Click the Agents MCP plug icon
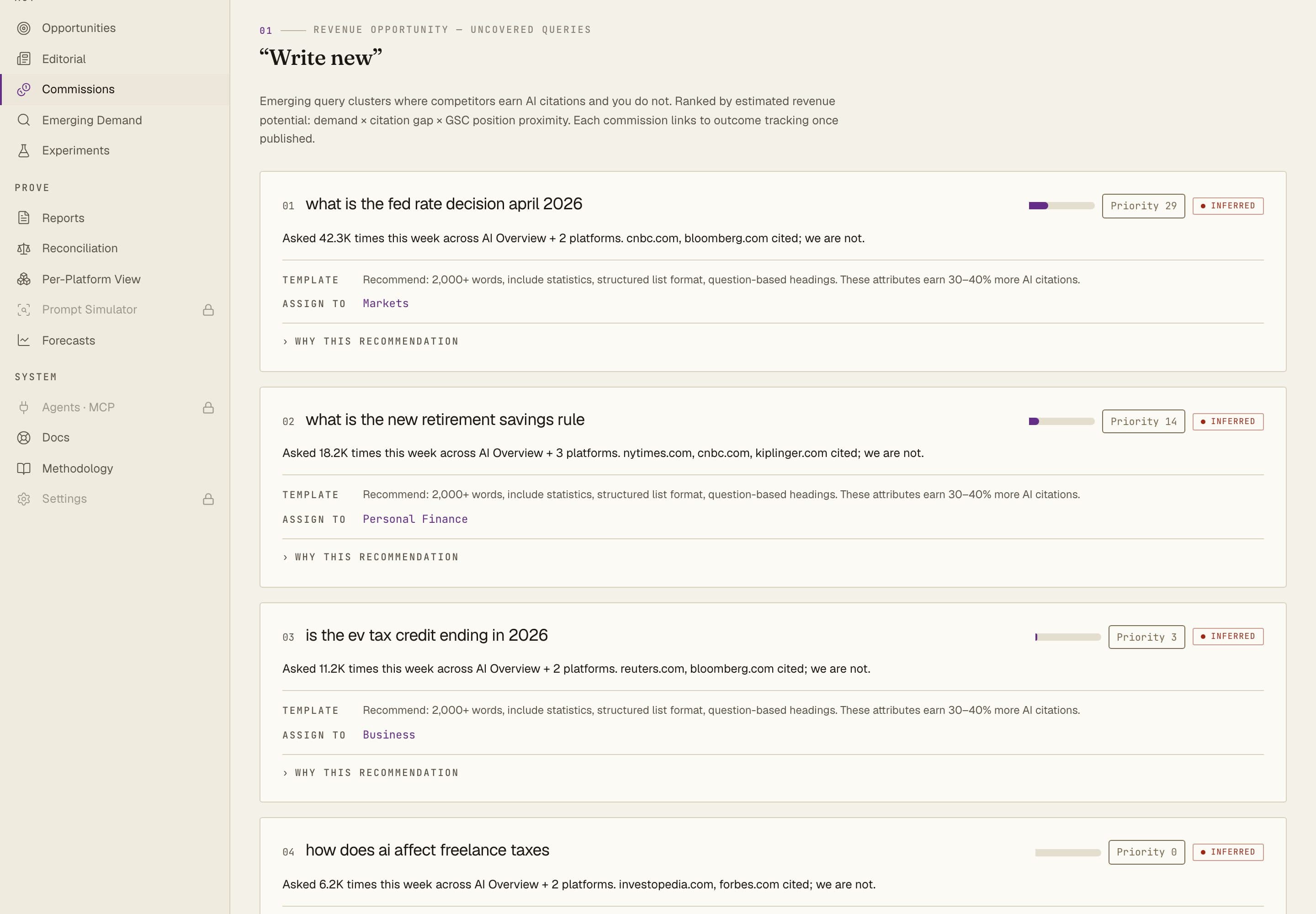Viewport: 1316px width, 914px height. pos(23,407)
